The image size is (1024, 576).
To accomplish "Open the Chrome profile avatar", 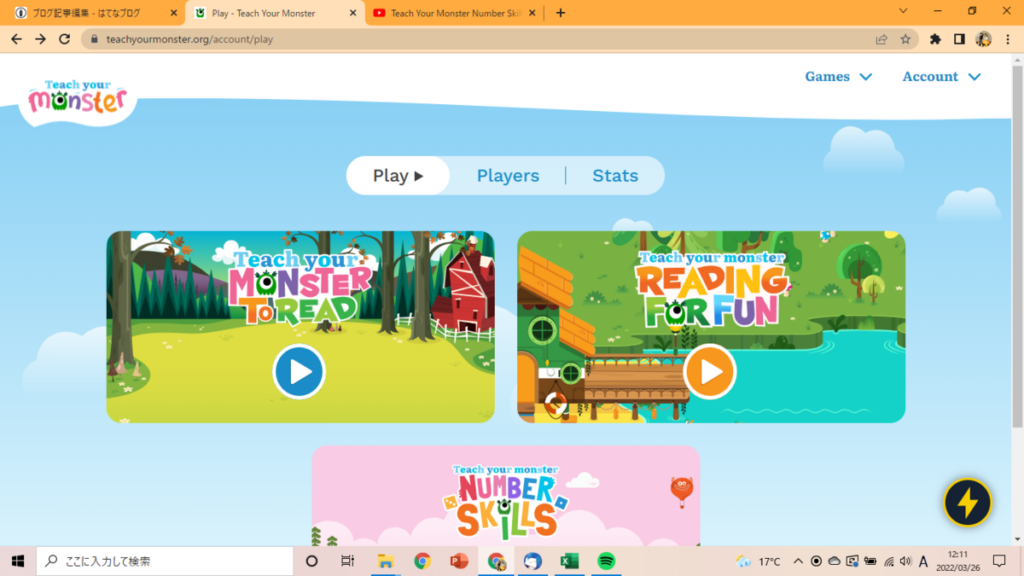I will click(984, 39).
